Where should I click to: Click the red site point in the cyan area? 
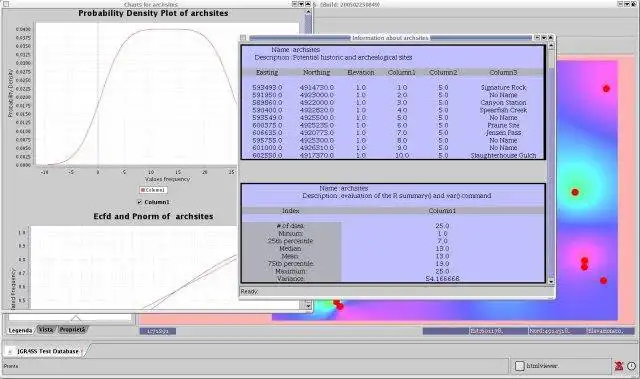575,192
